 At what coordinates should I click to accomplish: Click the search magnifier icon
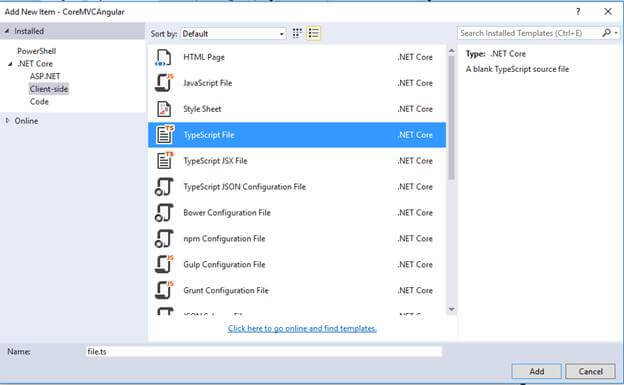pyautogui.click(x=606, y=33)
